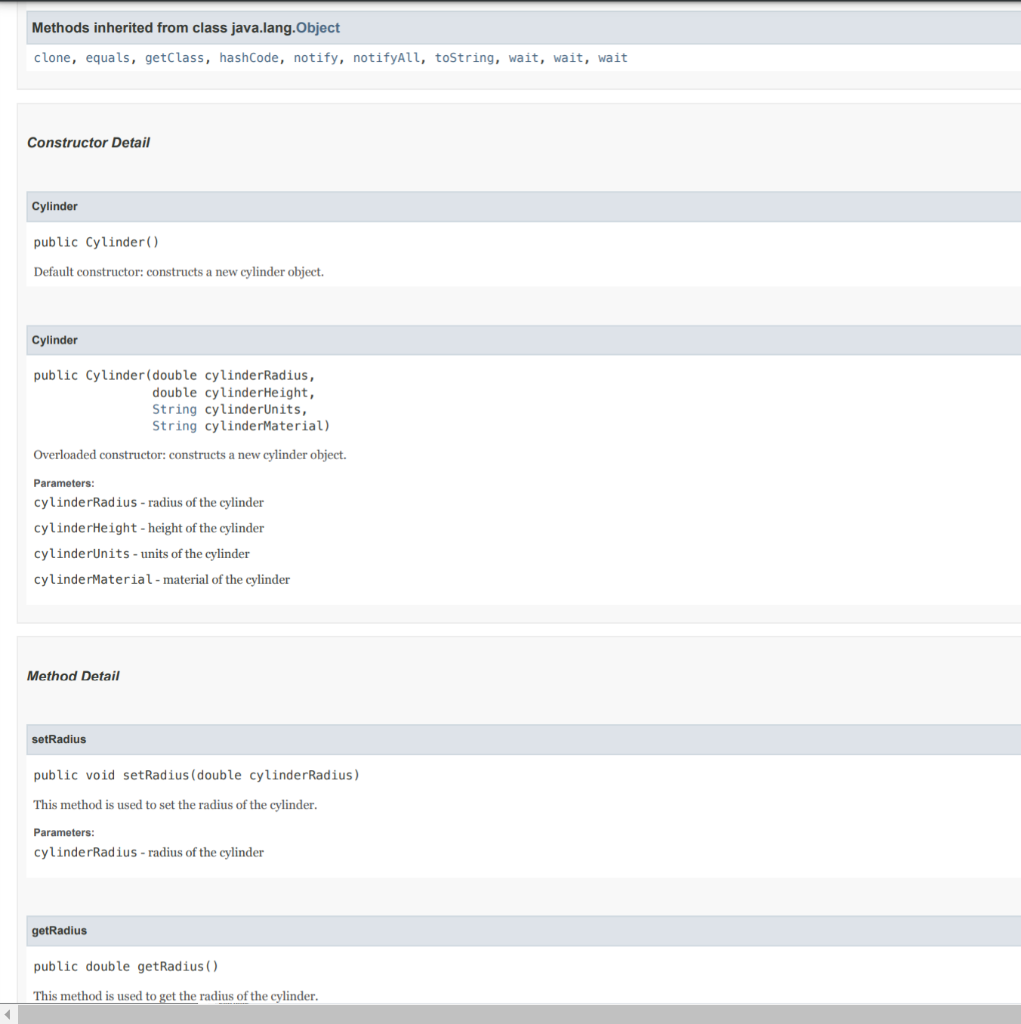Open the equals method documentation
This screenshot has width=1021, height=1024.
(x=110, y=57)
